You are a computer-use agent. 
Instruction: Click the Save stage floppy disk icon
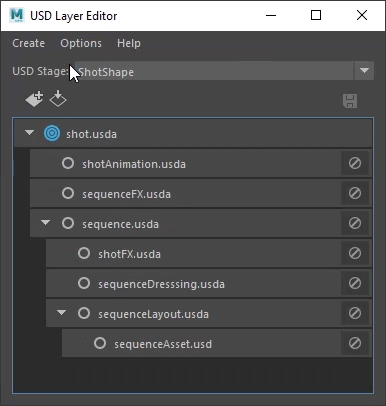tap(350, 101)
